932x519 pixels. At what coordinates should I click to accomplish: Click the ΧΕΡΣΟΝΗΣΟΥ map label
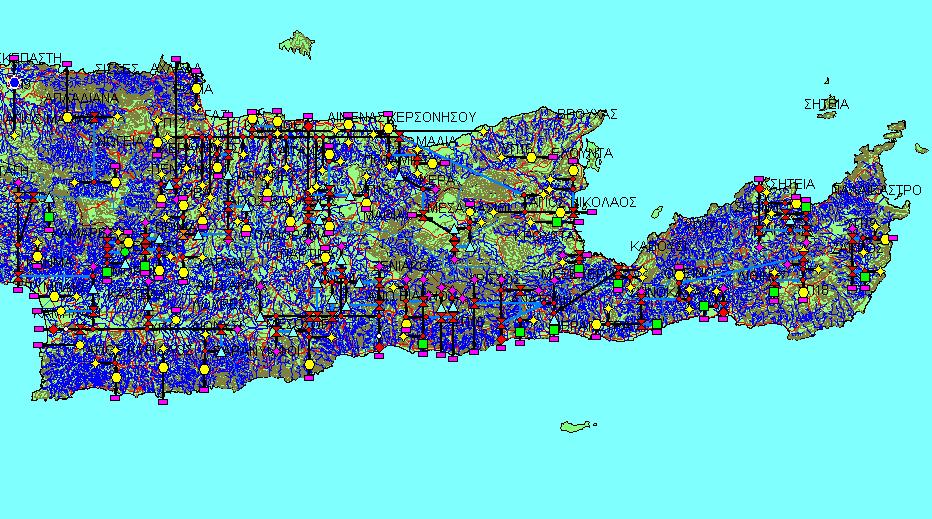(435, 117)
